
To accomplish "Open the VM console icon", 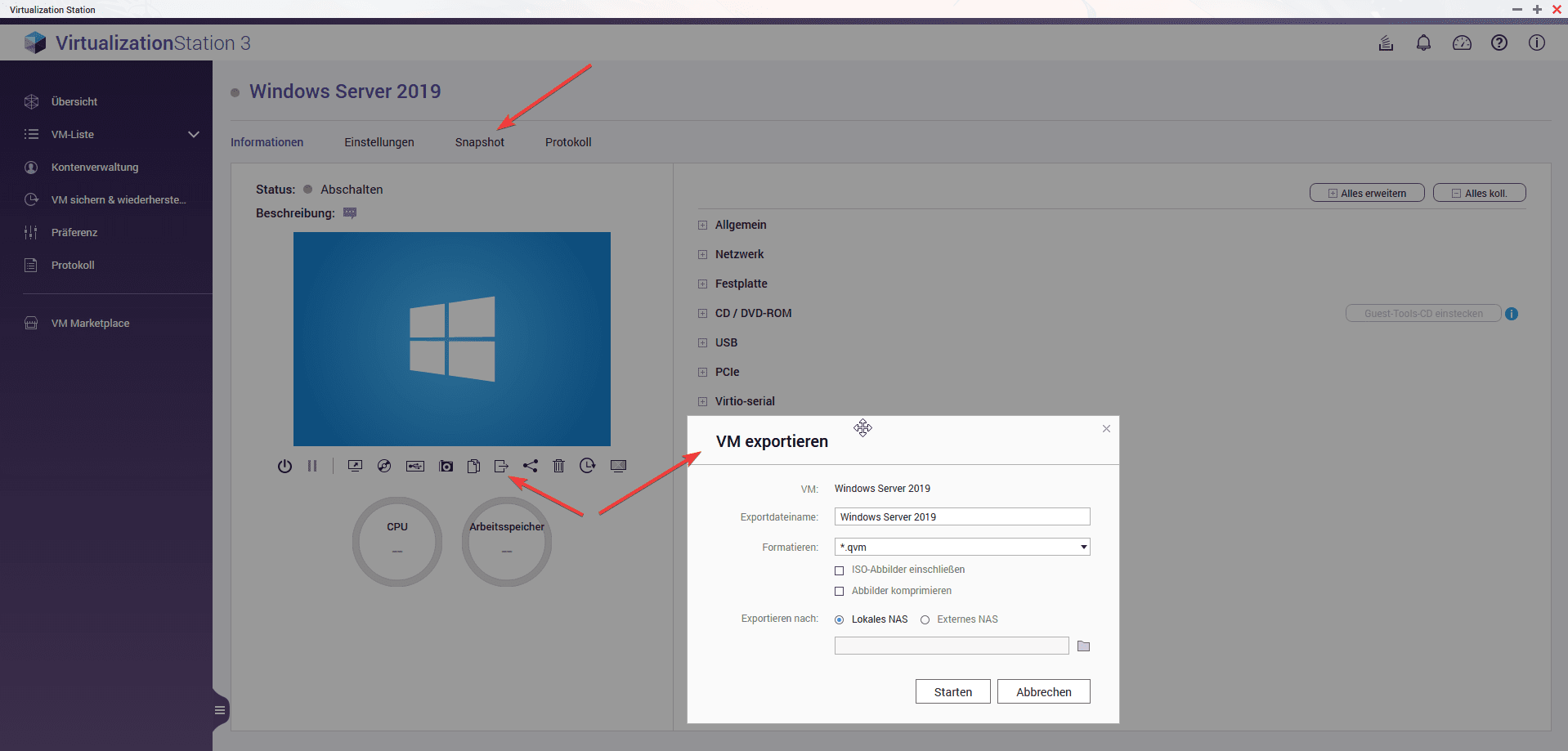I will point(355,466).
